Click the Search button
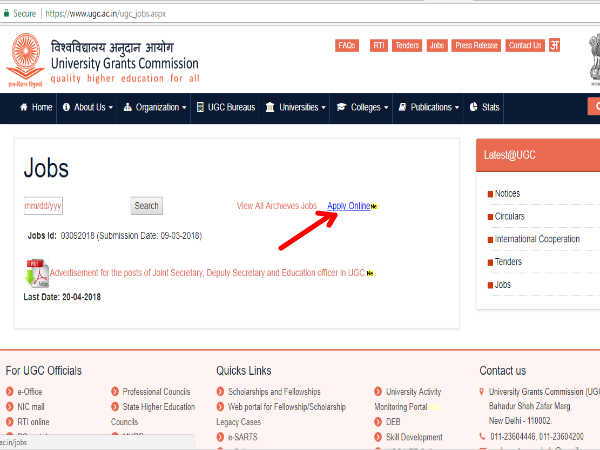 147,205
